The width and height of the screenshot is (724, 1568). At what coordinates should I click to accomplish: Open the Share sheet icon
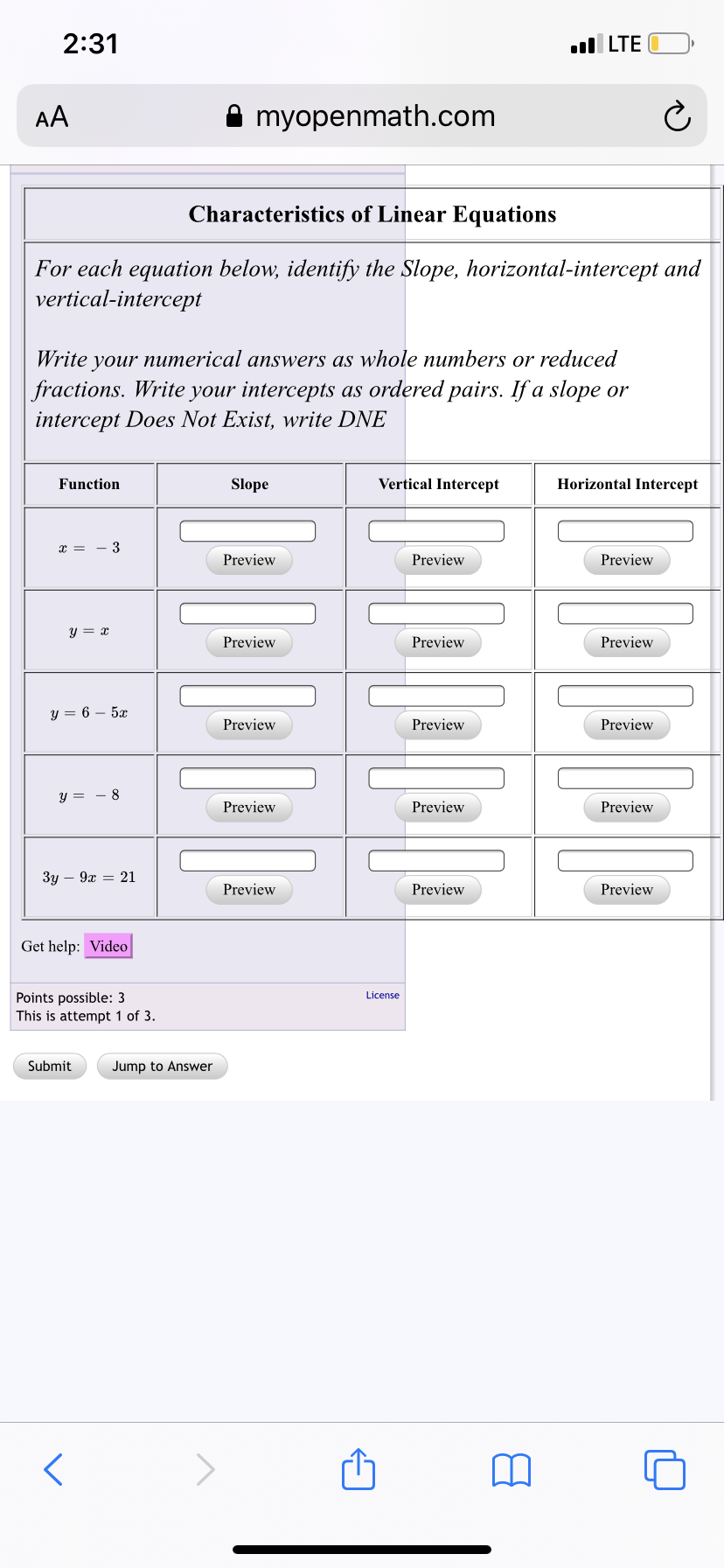tap(359, 1468)
